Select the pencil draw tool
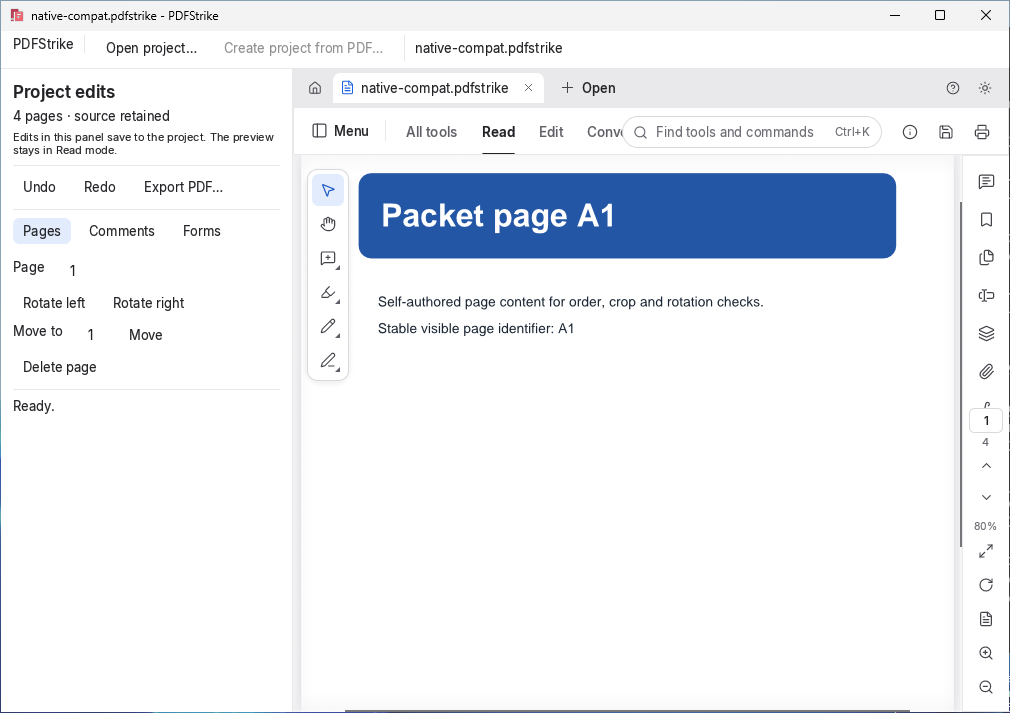The height and width of the screenshot is (713, 1010). click(328, 327)
